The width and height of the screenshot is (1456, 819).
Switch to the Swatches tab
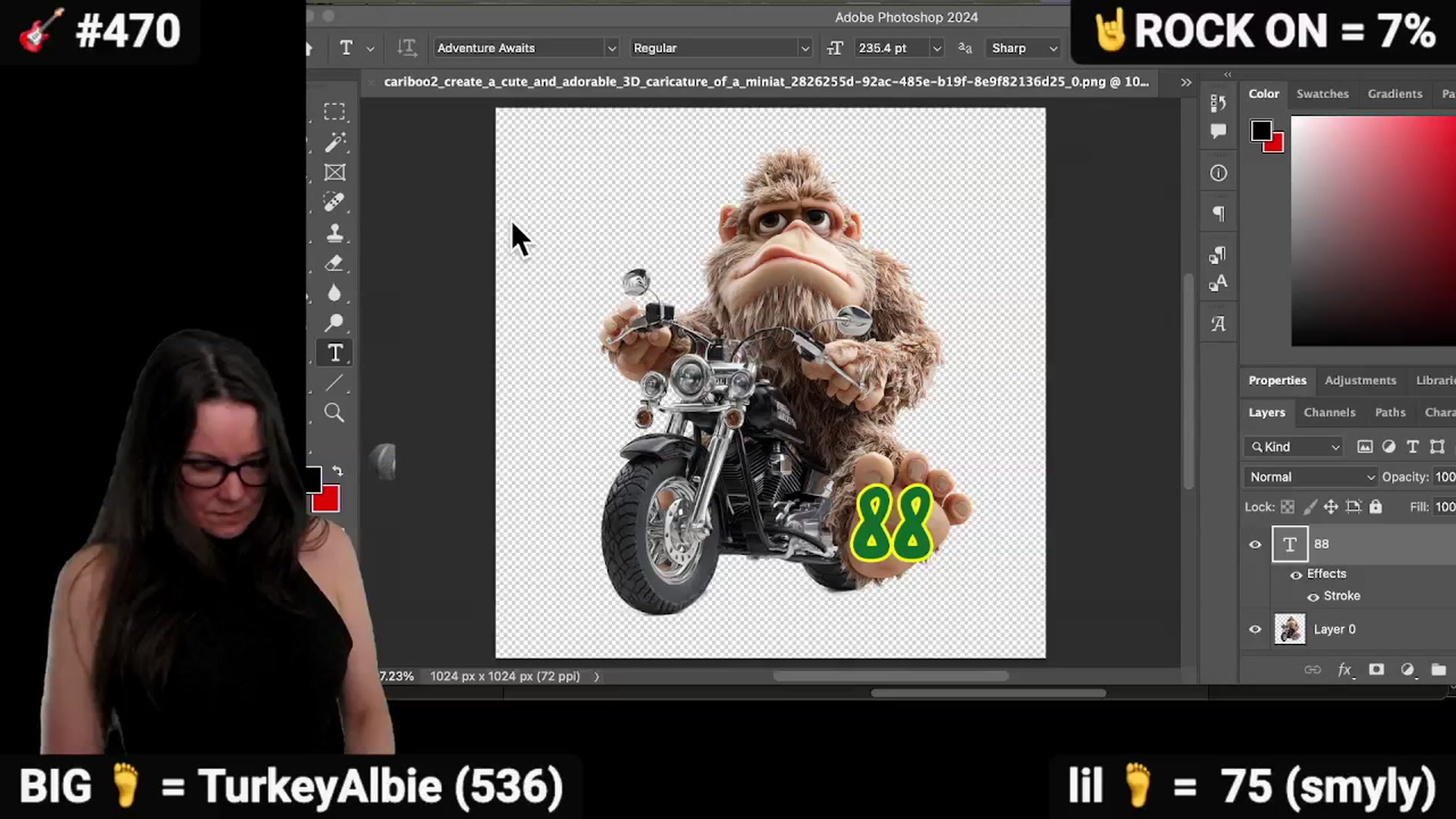pos(1323,94)
